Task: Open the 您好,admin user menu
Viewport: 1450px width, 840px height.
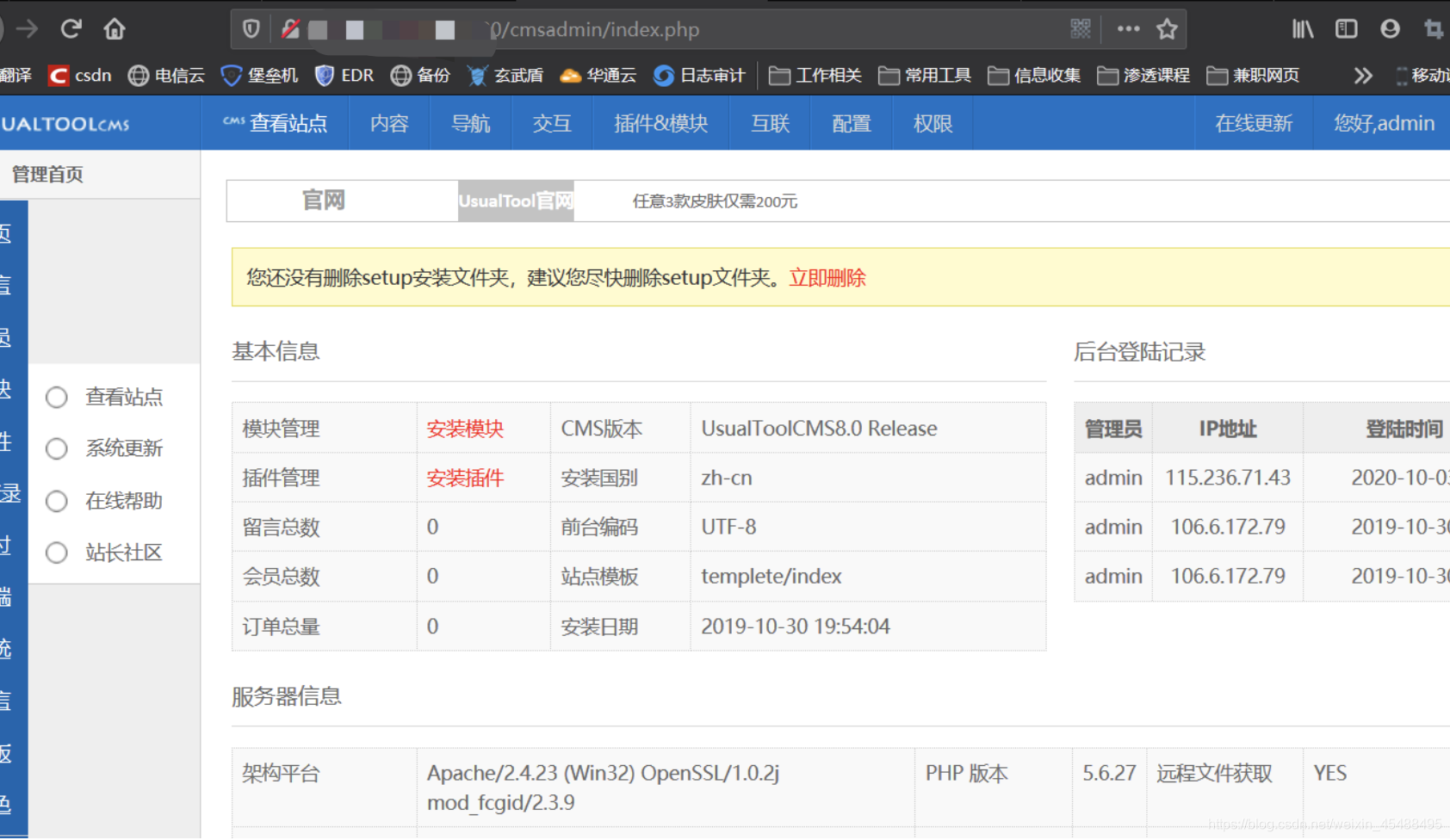Action: click(x=1384, y=124)
